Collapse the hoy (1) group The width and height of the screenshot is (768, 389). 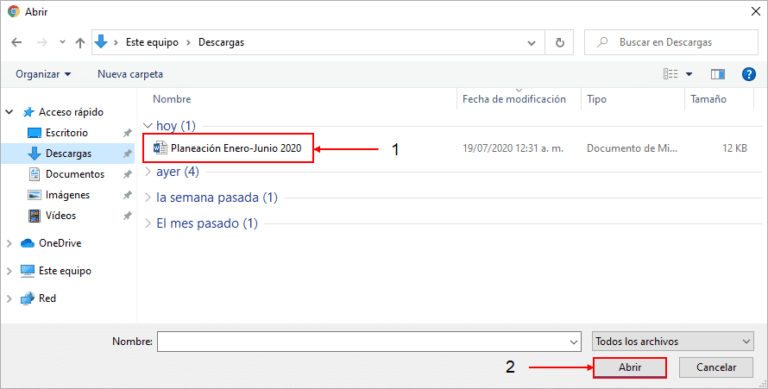point(148,126)
